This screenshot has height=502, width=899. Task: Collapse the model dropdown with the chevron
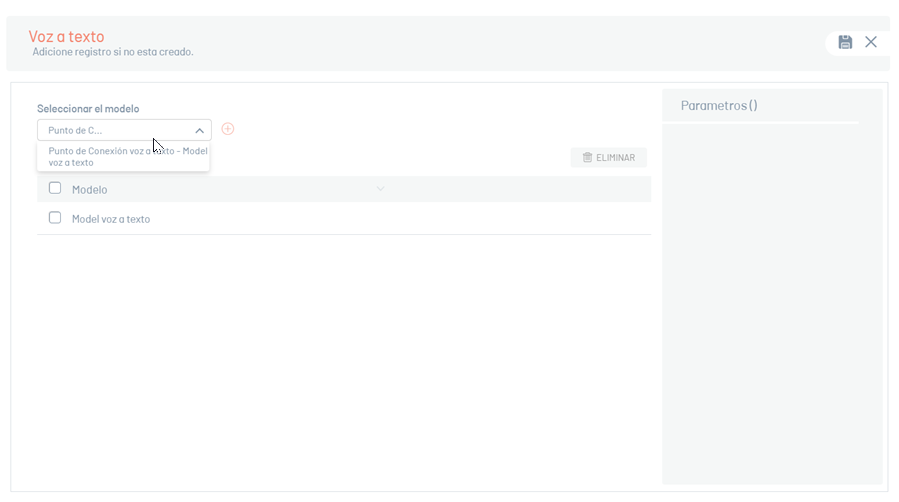coord(200,131)
